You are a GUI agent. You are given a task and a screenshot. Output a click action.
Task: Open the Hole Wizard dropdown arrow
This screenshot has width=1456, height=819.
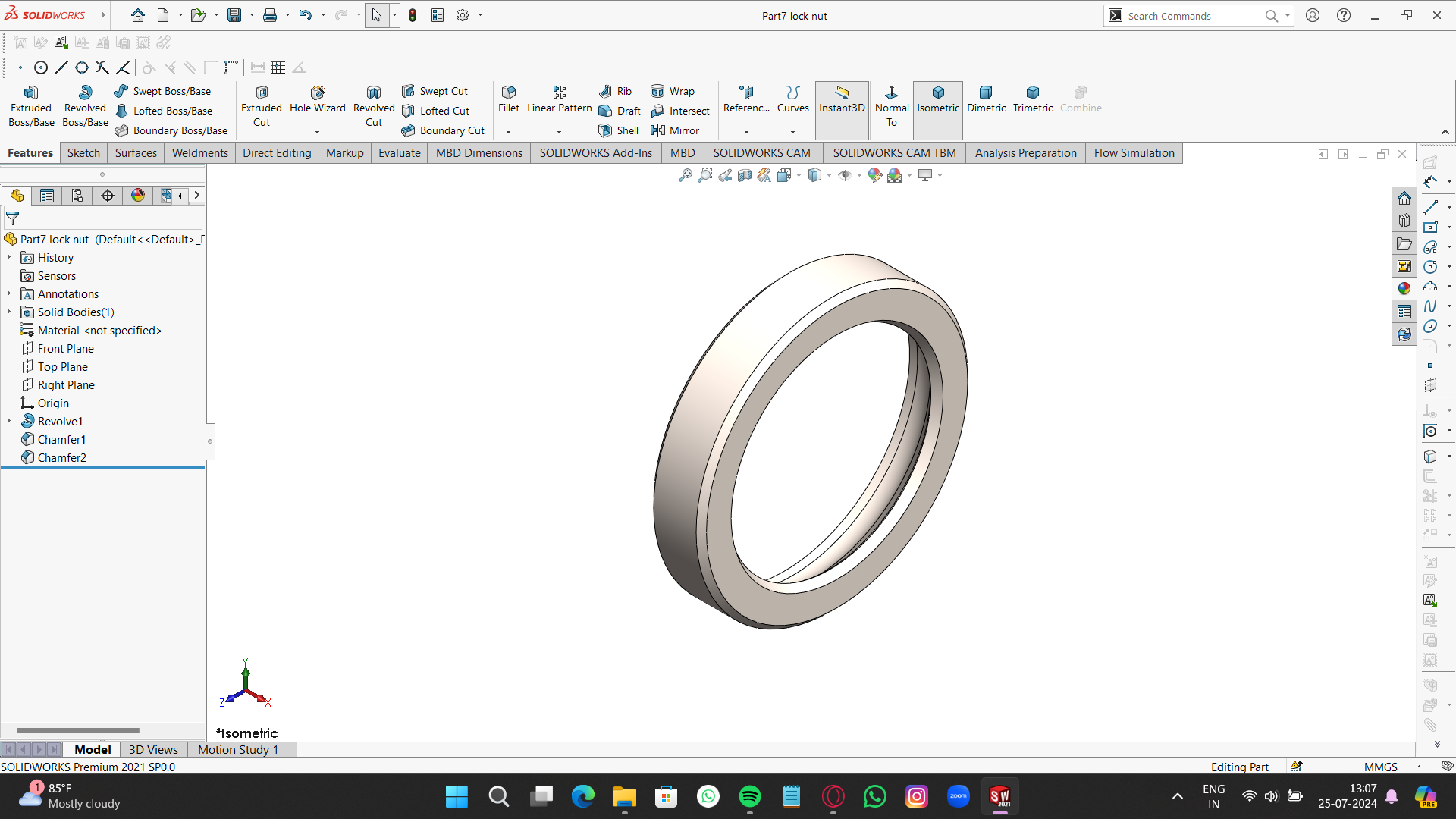(317, 132)
